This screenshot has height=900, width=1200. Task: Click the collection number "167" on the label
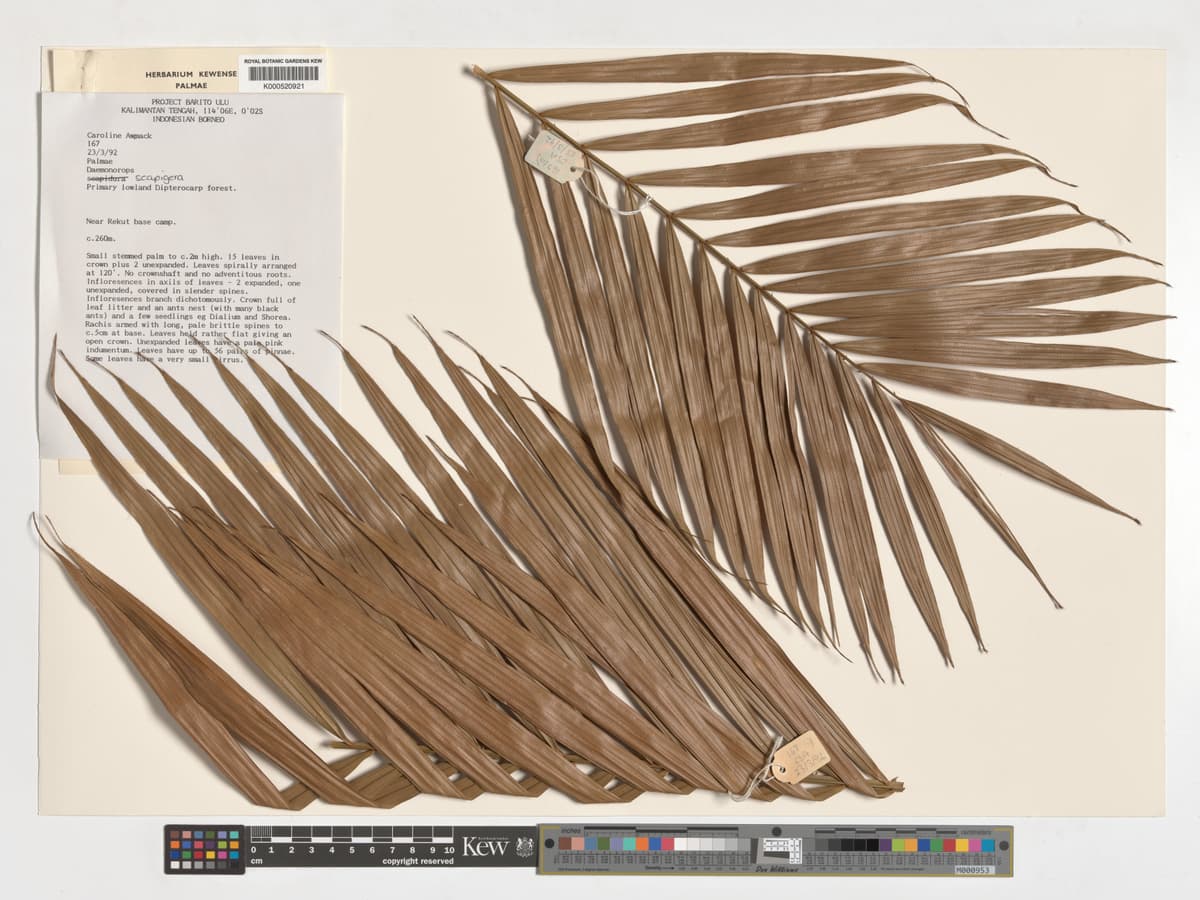(94, 144)
